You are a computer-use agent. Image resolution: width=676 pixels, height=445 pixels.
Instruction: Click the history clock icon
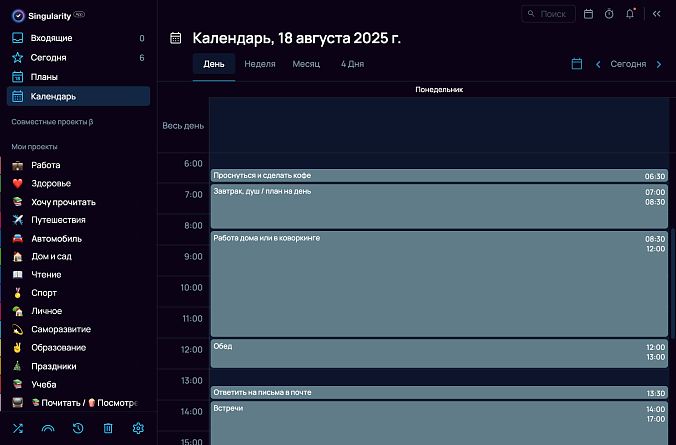tap(78, 428)
